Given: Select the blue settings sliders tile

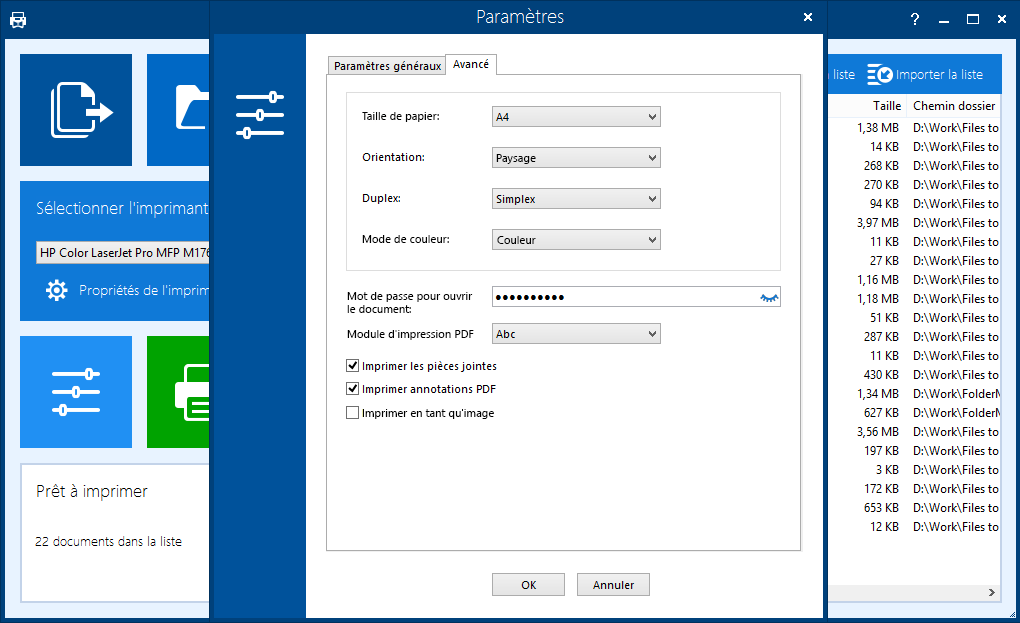Looking at the screenshot, I should point(75,392).
